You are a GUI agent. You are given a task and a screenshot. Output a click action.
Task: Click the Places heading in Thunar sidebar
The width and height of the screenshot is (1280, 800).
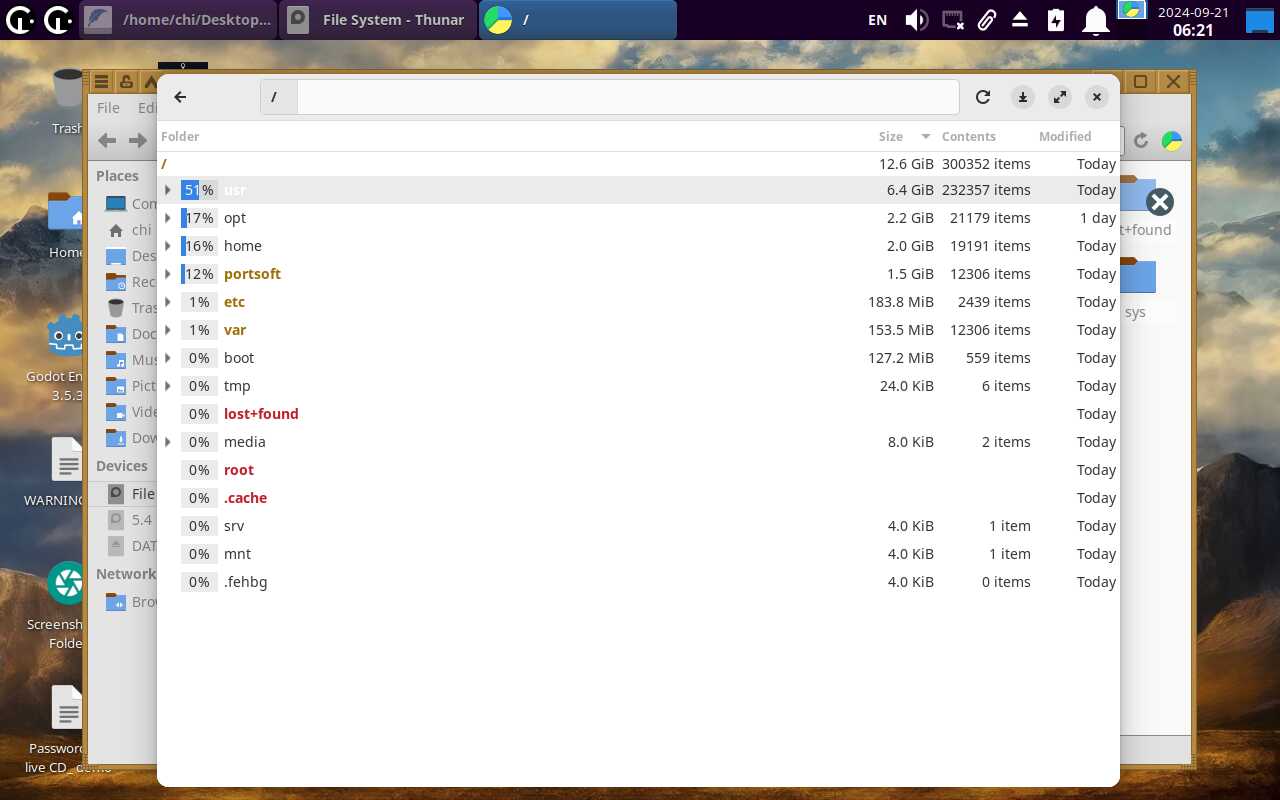coord(117,176)
